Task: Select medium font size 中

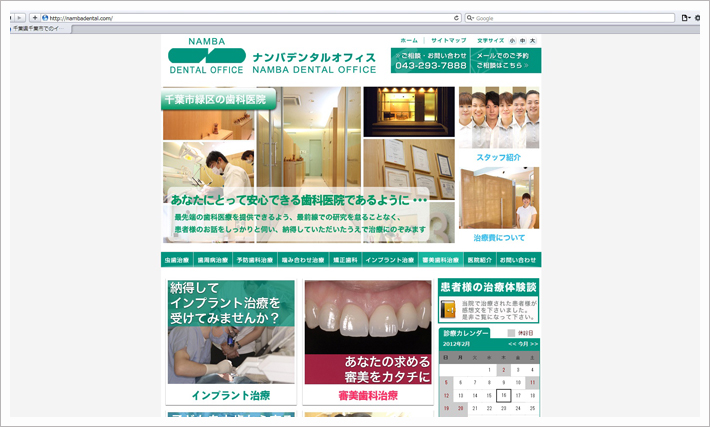Action: tap(522, 40)
